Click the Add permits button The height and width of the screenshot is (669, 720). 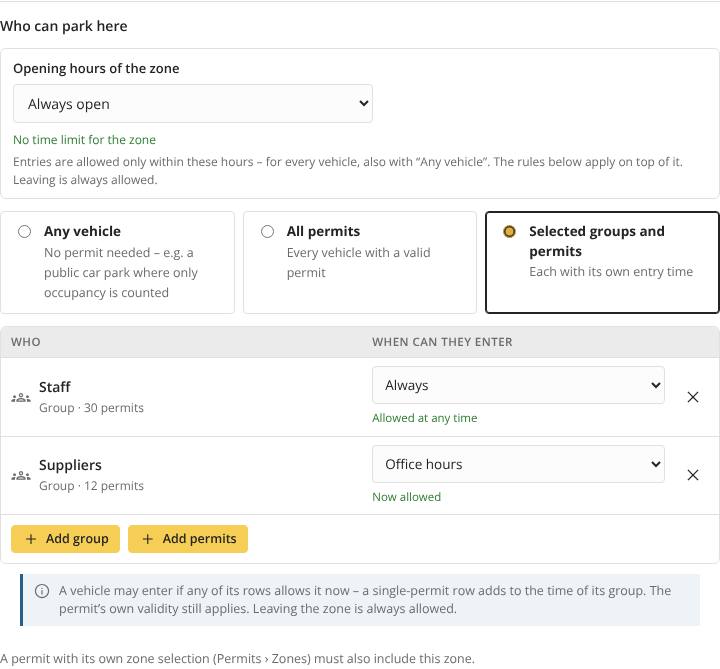pos(188,539)
